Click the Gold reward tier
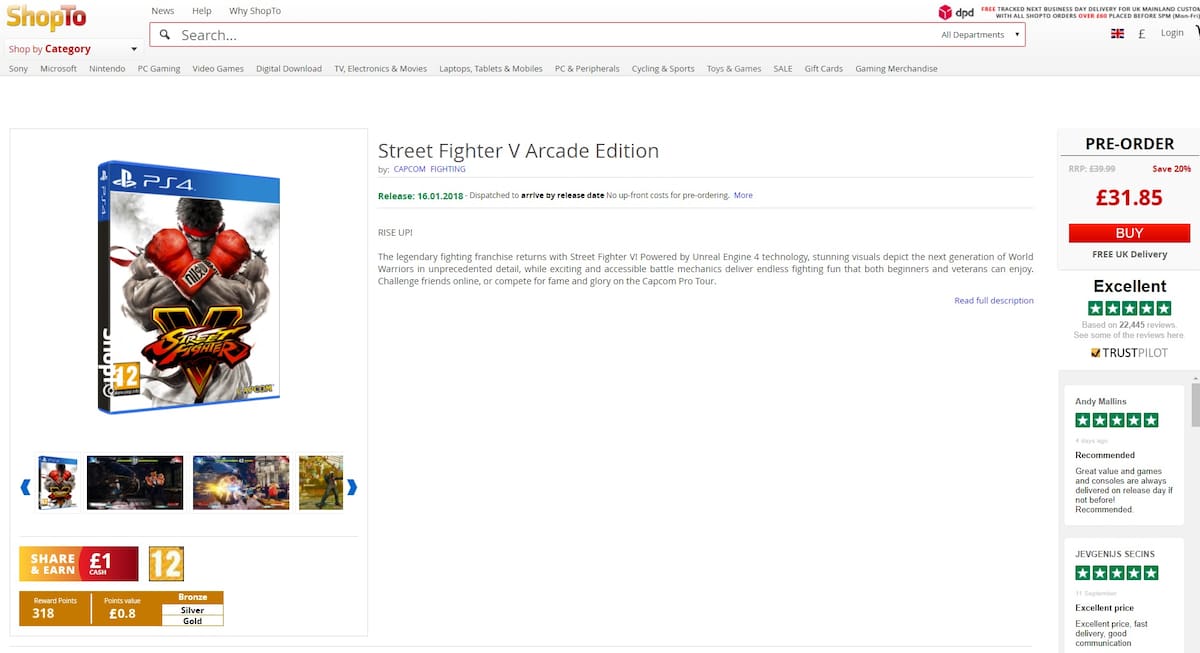The image size is (1200, 653). coord(192,621)
